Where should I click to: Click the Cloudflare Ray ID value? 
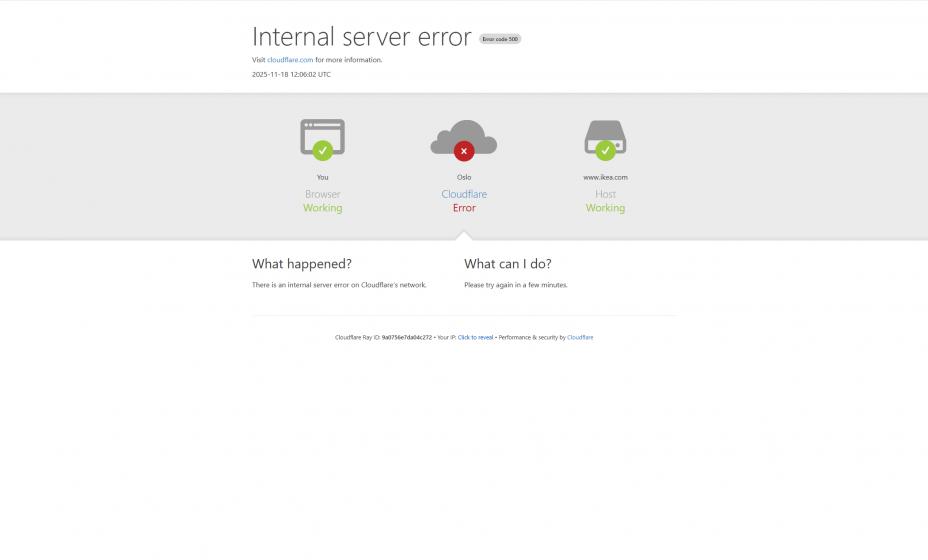(x=407, y=337)
